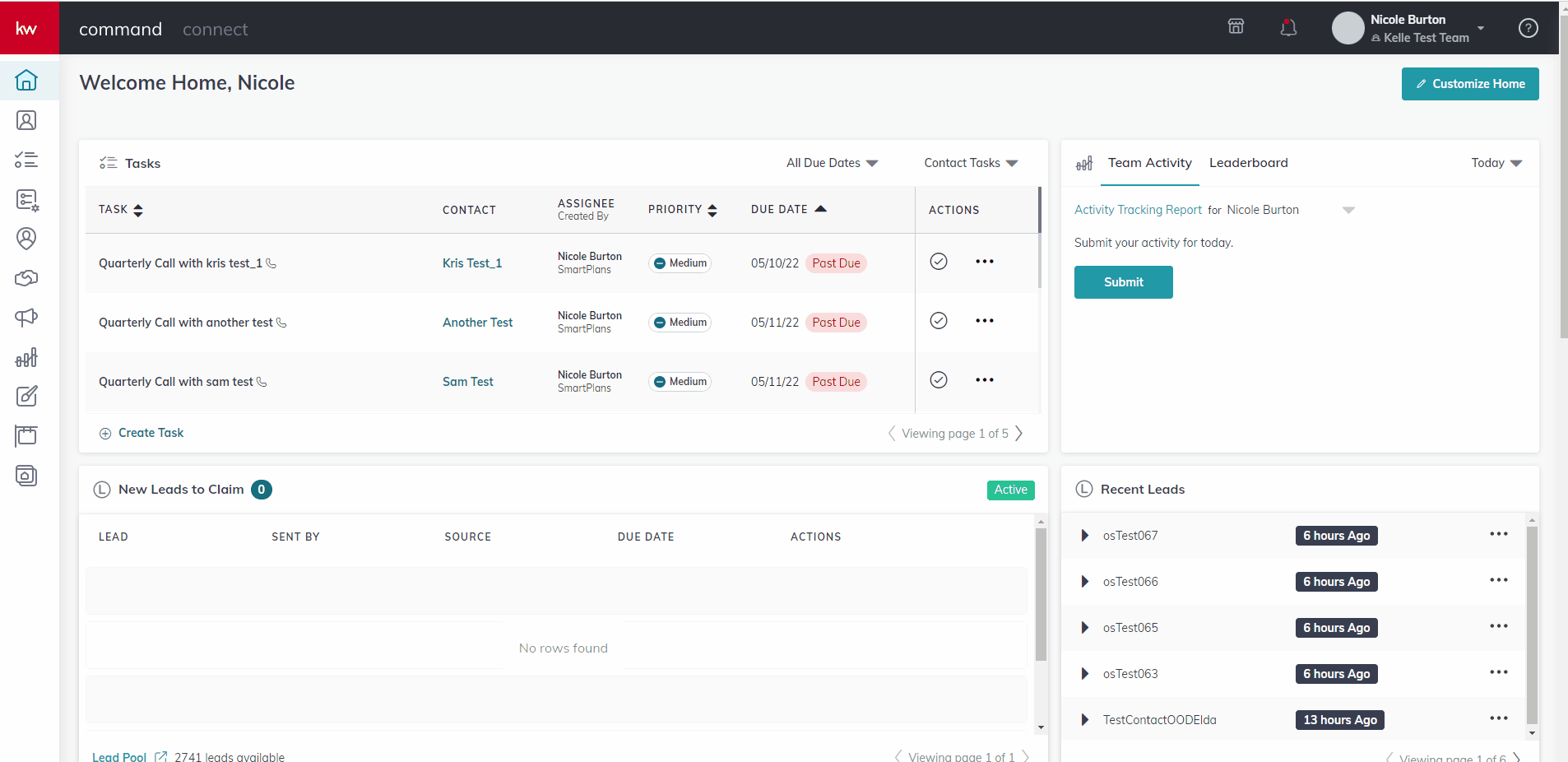Screen dimensions: 1568x762
Task: Click the Create Task link
Action: tap(141, 433)
